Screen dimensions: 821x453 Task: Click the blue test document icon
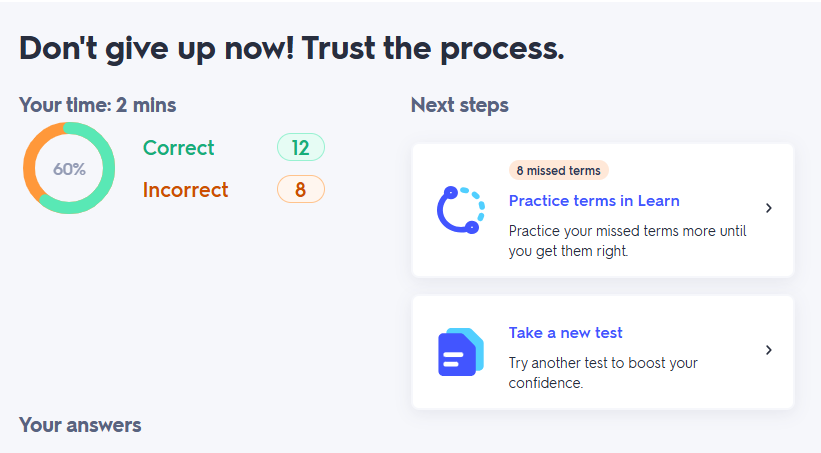point(460,351)
